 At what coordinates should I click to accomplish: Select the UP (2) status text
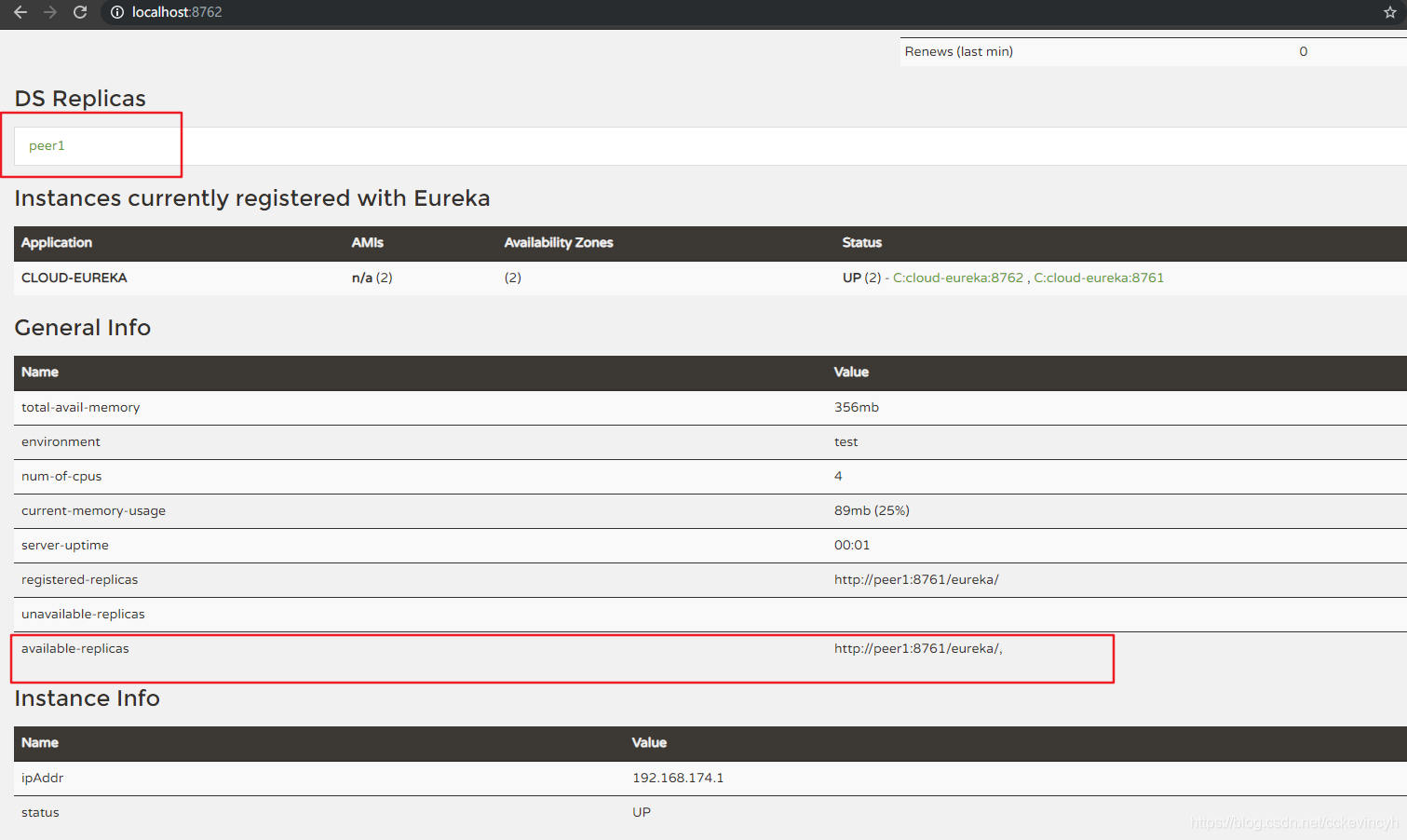tap(862, 278)
